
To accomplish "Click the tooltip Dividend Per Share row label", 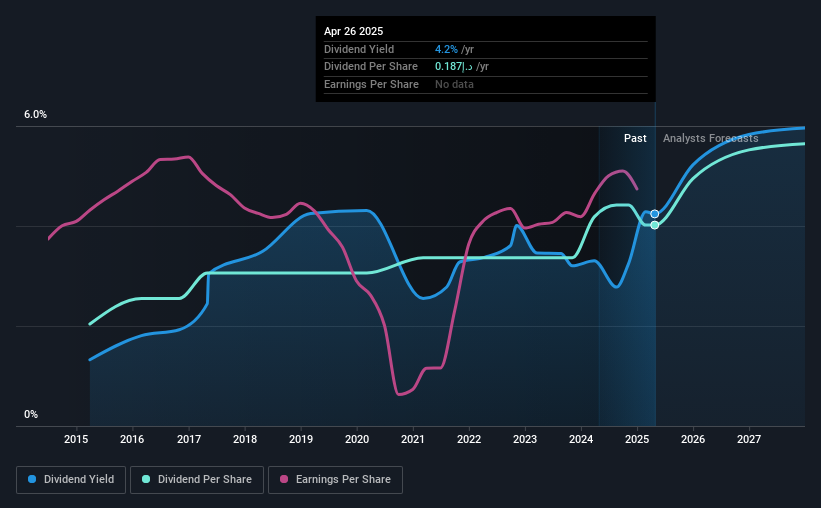I will [371, 67].
